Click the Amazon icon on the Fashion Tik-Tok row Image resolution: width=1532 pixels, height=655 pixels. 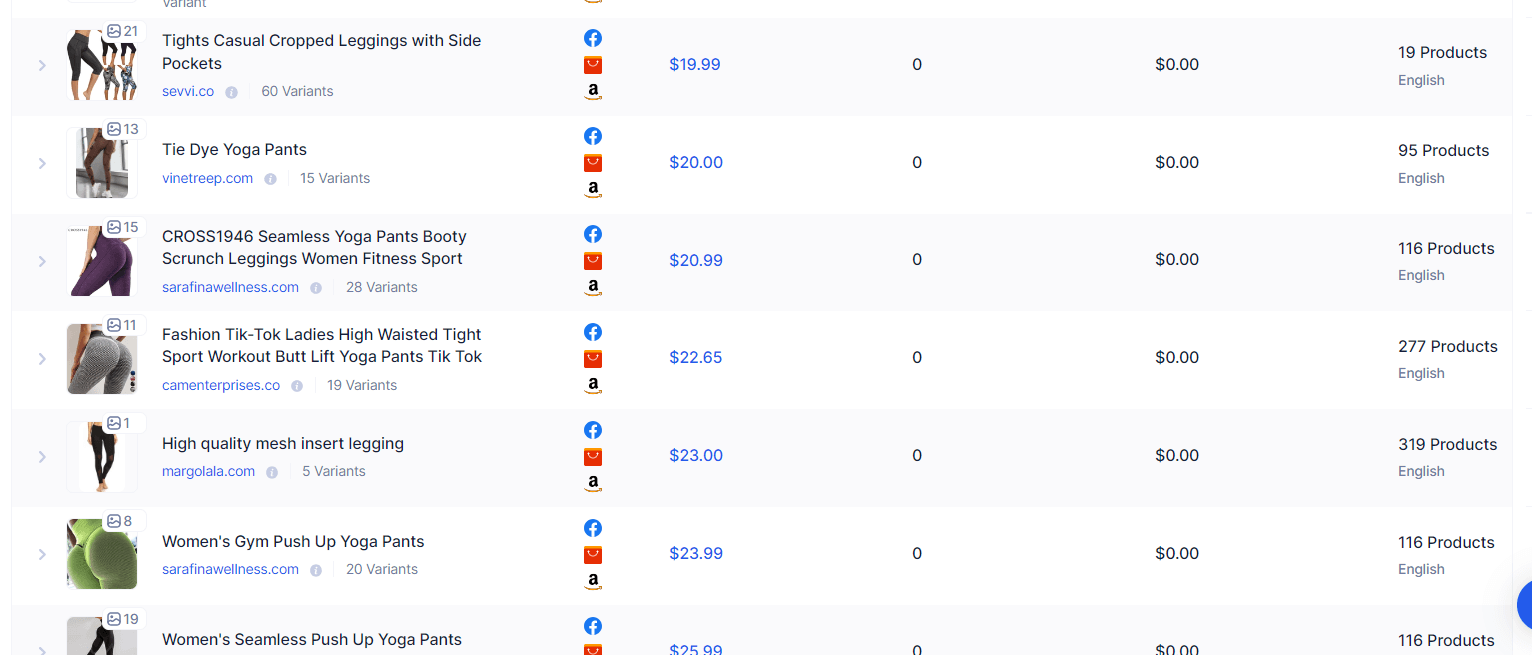pos(593,384)
